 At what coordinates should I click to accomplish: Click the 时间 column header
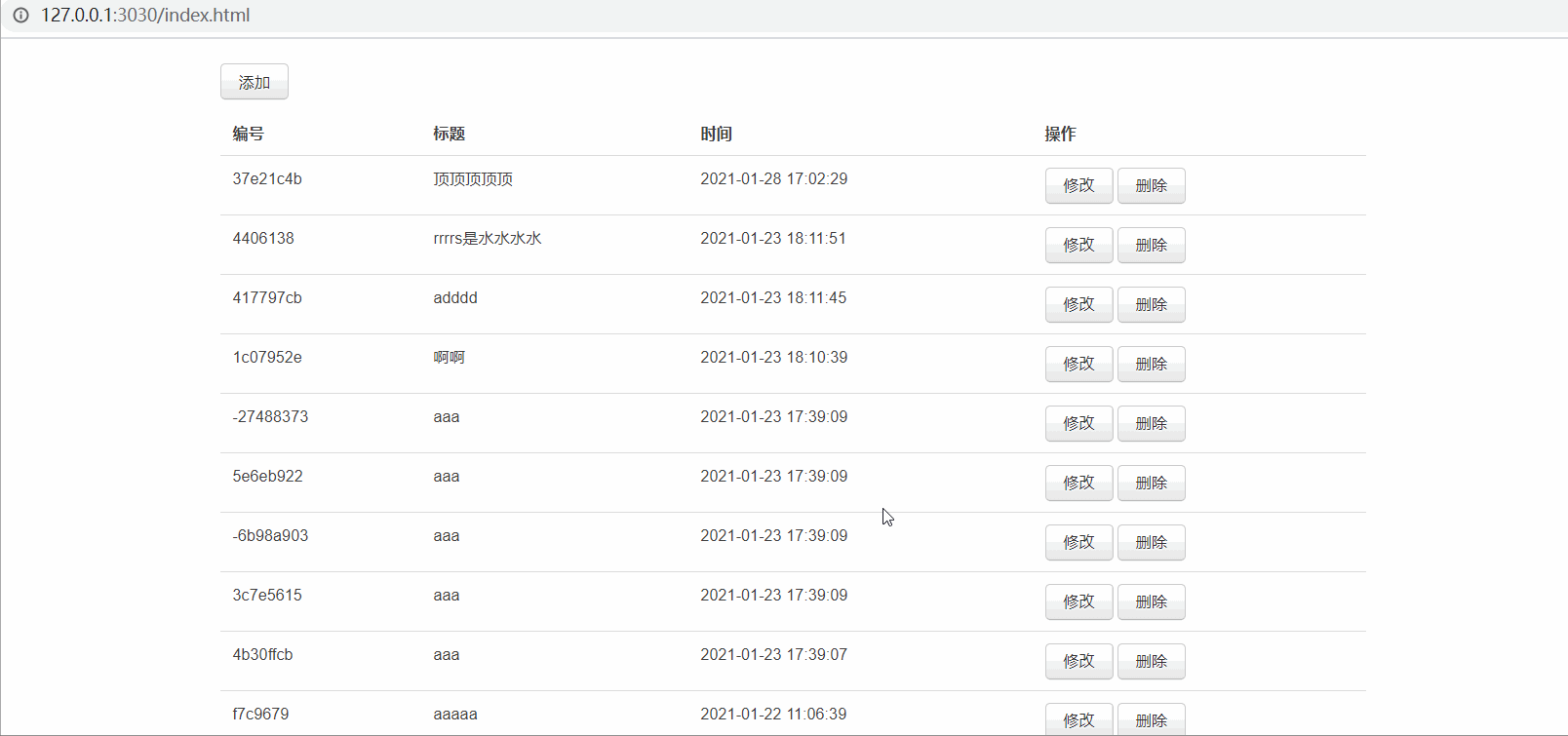(x=716, y=134)
